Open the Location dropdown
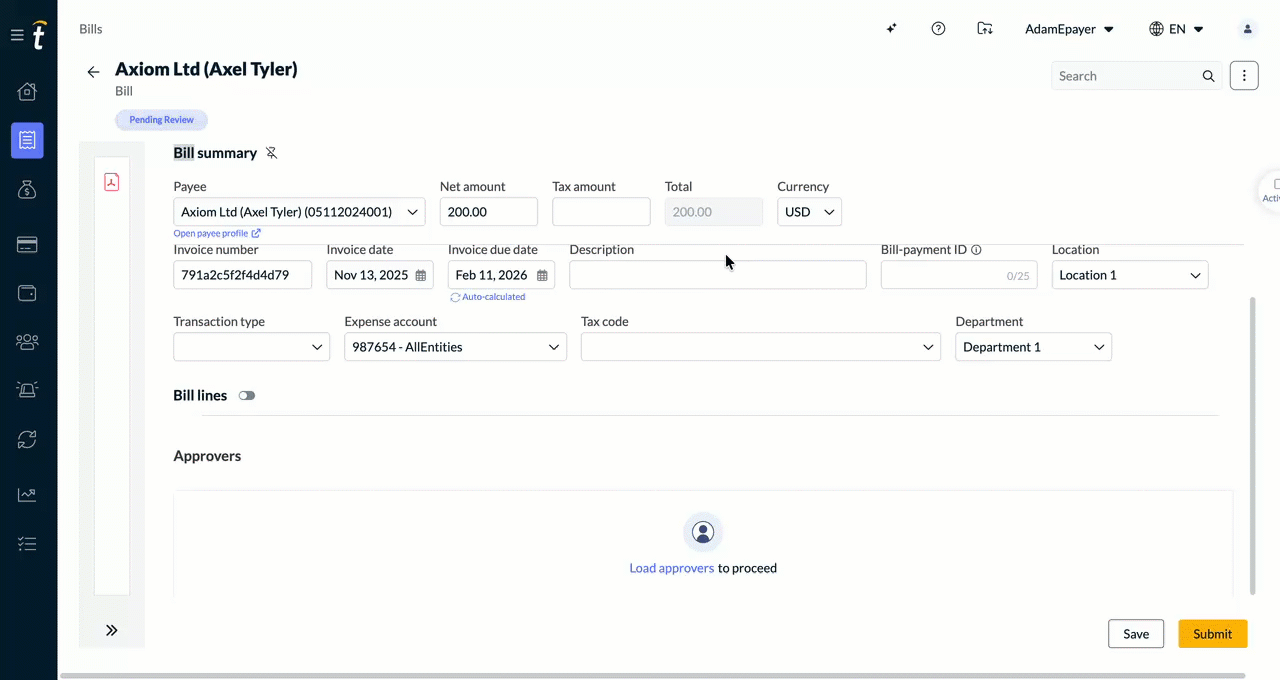The width and height of the screenshot is (1280, 680). point(1130,275)
